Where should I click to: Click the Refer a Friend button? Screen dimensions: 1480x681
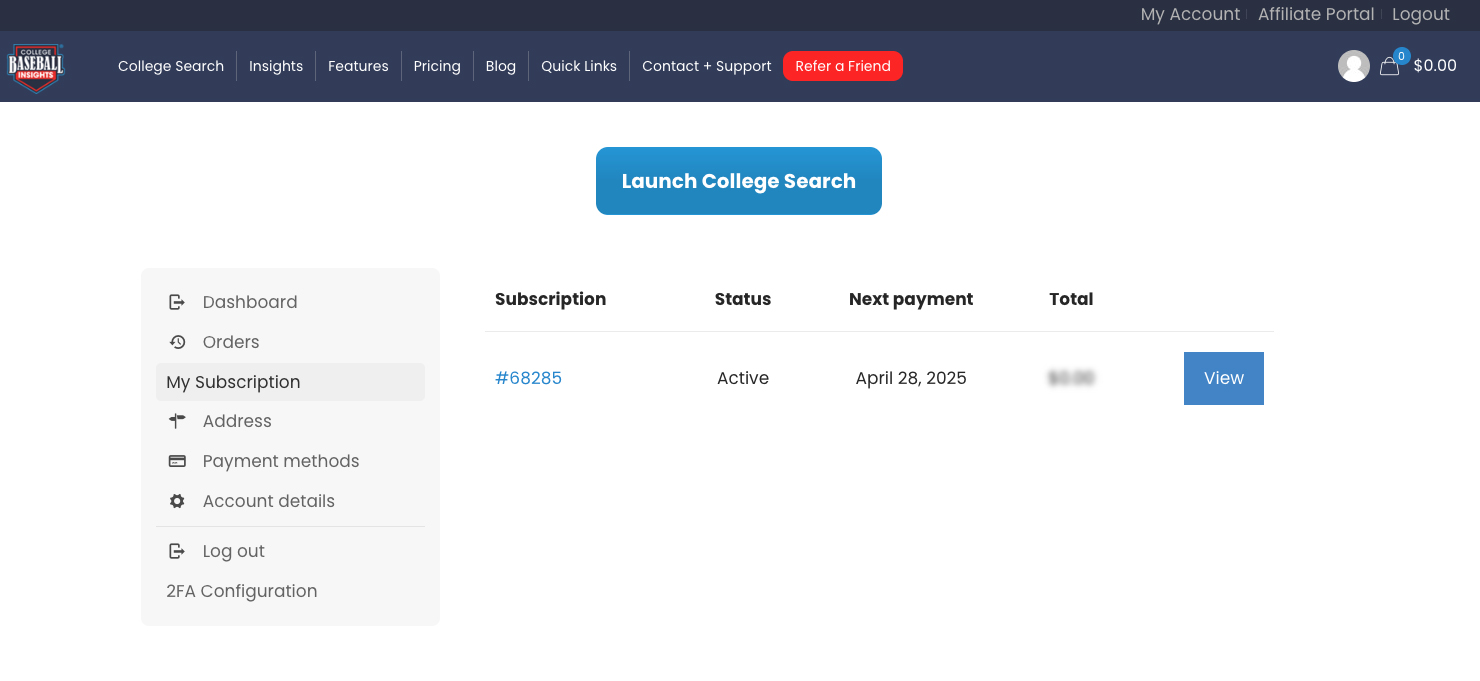click(x=842, y=66)
